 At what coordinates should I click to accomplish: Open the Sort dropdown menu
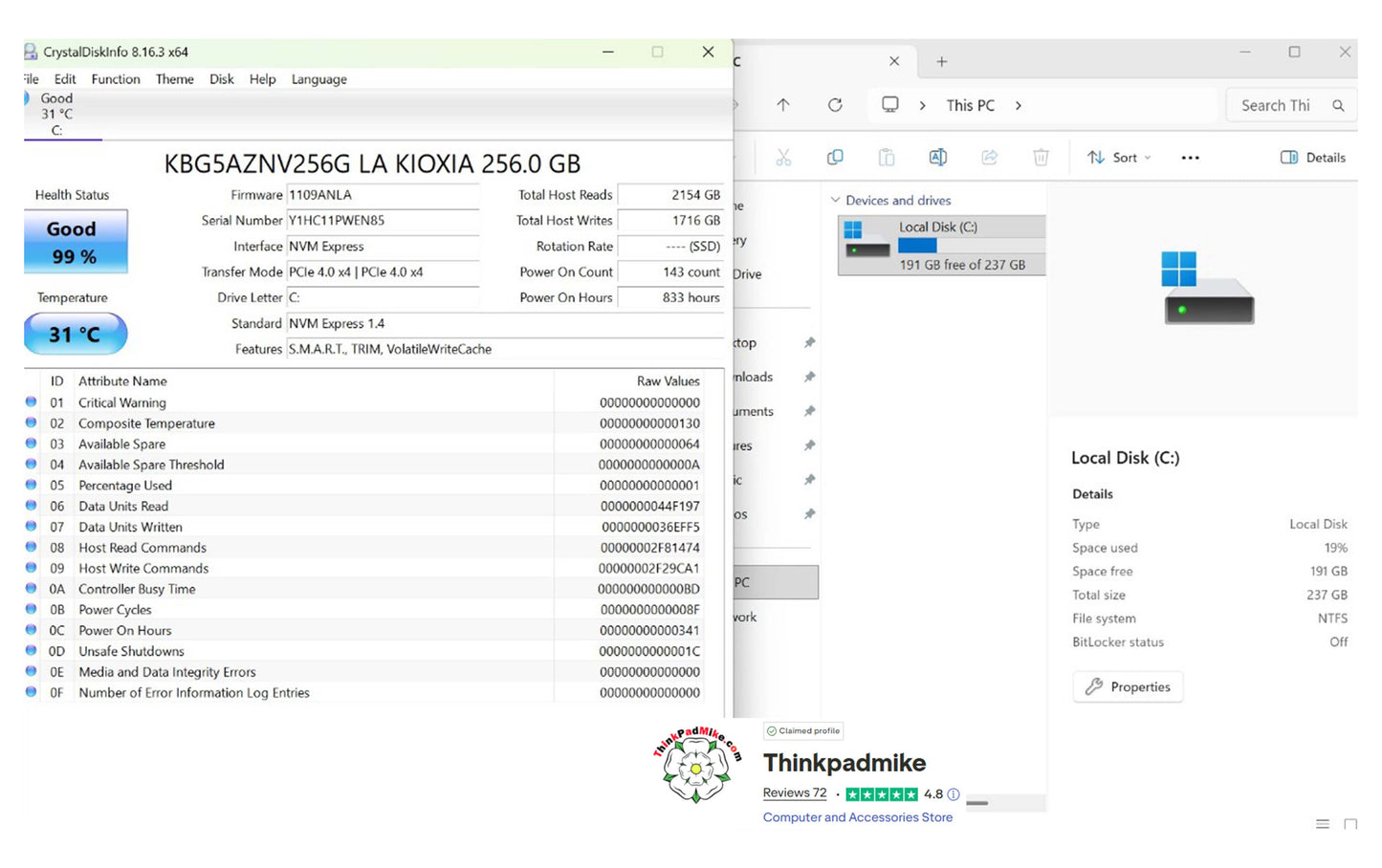click(x=1118, y=157)
